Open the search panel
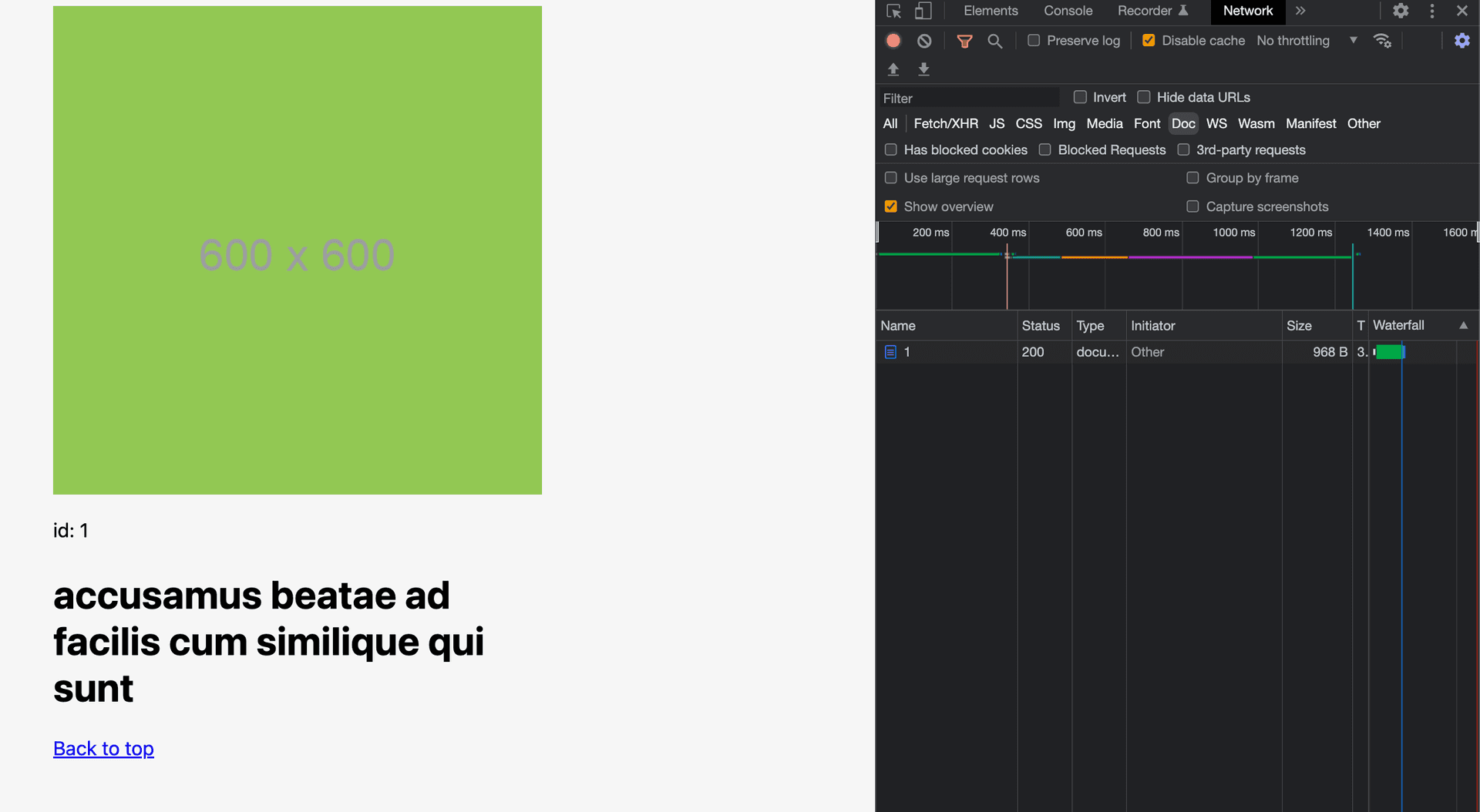The image size is (1480, 812). 995,40
